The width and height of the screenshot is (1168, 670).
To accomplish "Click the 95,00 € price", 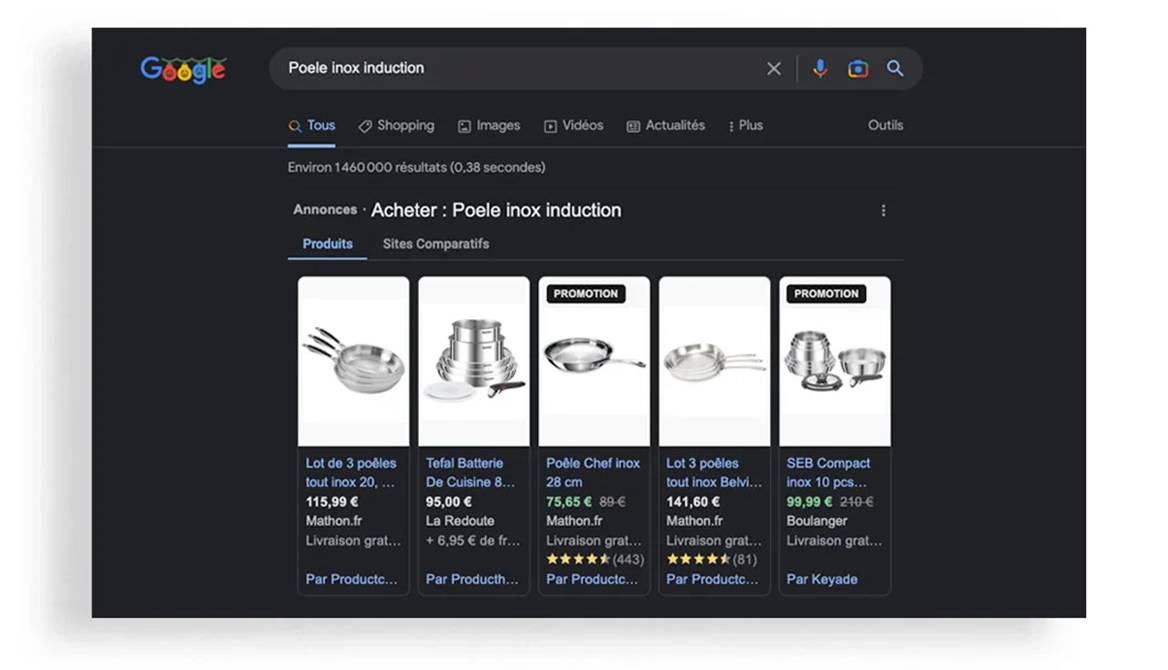I will (448, 502).
